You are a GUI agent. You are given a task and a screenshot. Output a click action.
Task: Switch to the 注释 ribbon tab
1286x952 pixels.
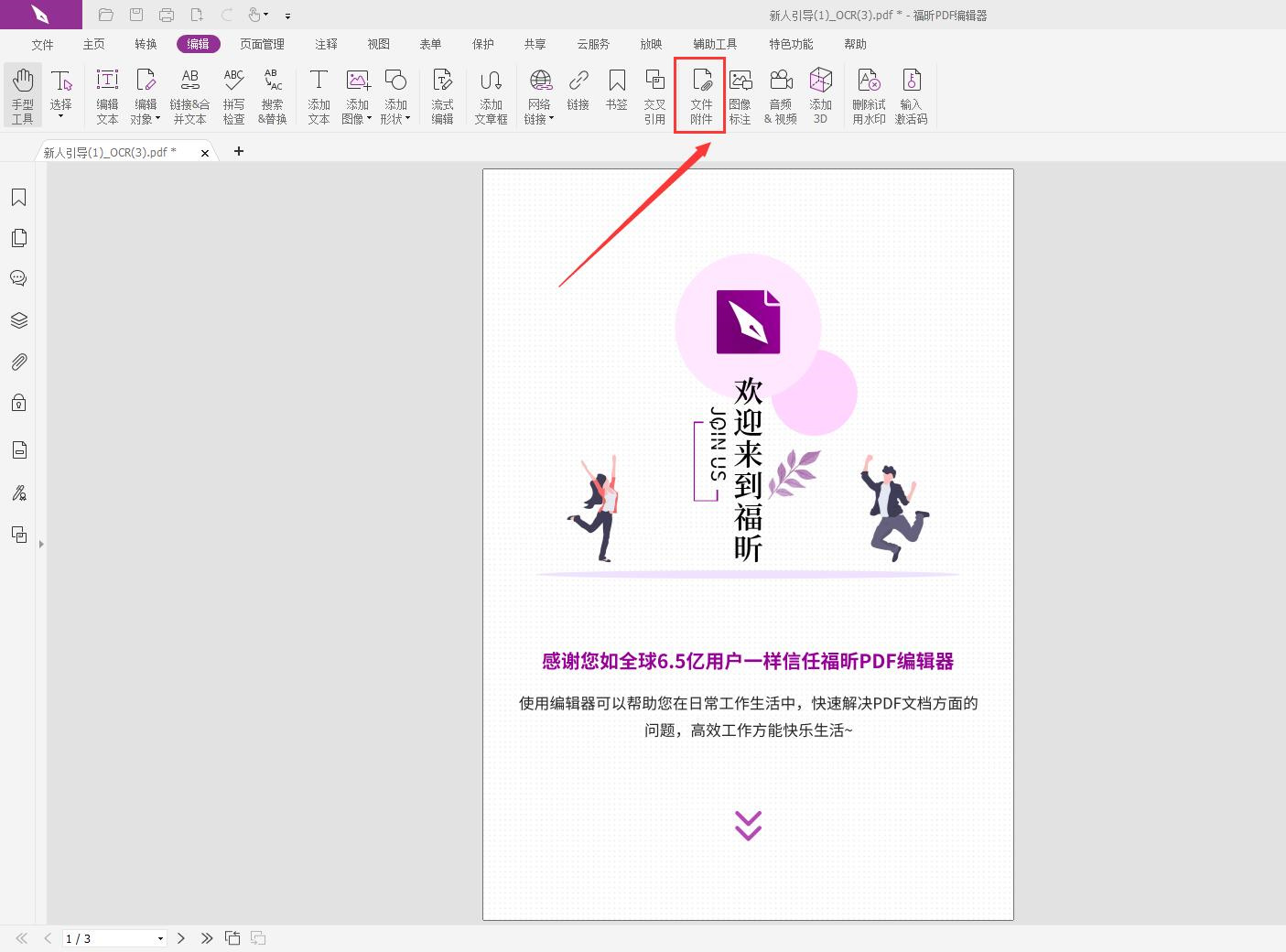pos(325,43)
